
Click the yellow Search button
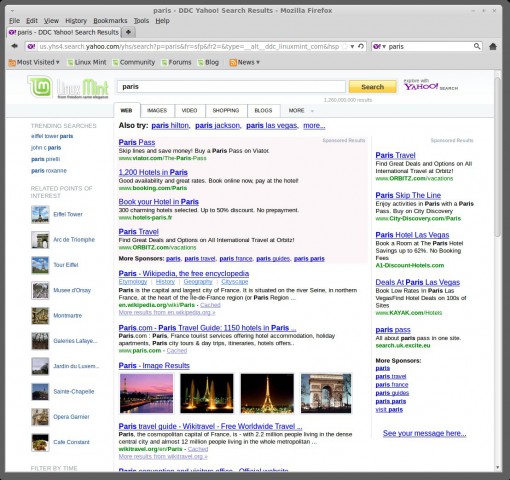tap(373, 87)
